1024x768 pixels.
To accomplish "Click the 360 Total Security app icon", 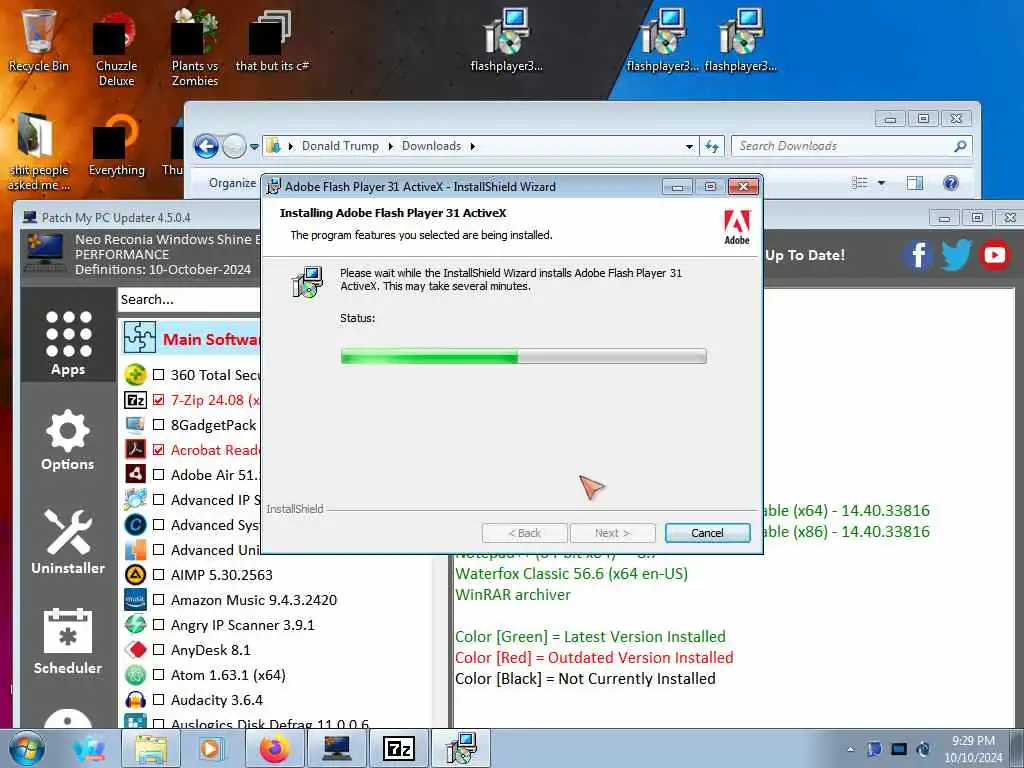I will (x=135, y=375).
